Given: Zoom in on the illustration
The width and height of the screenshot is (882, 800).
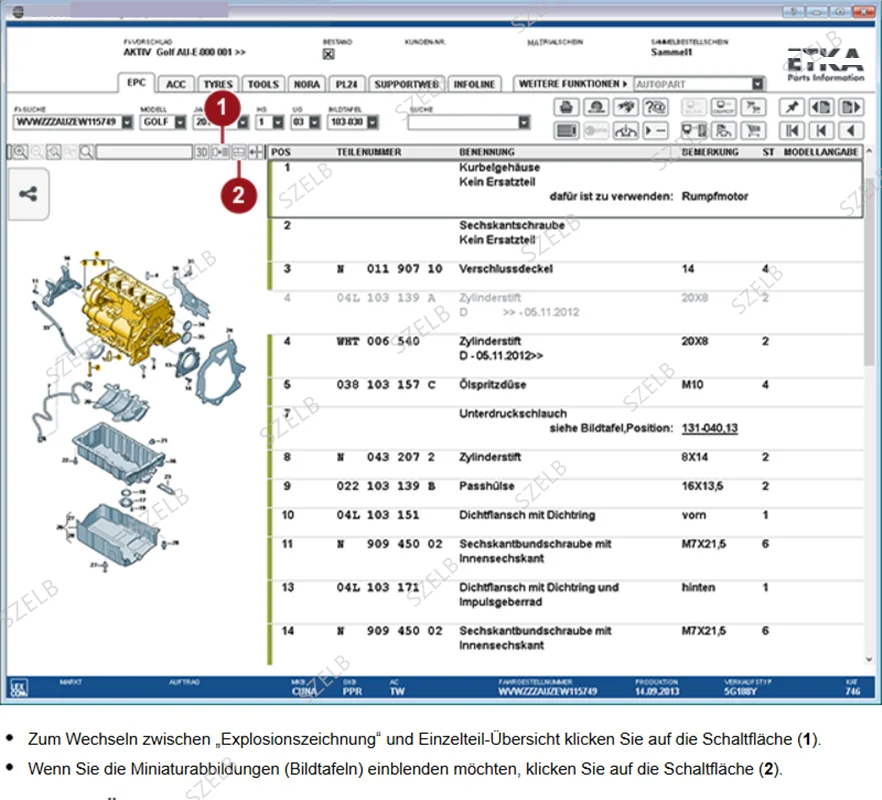Looking at the screenshot, I should (20, 152).
